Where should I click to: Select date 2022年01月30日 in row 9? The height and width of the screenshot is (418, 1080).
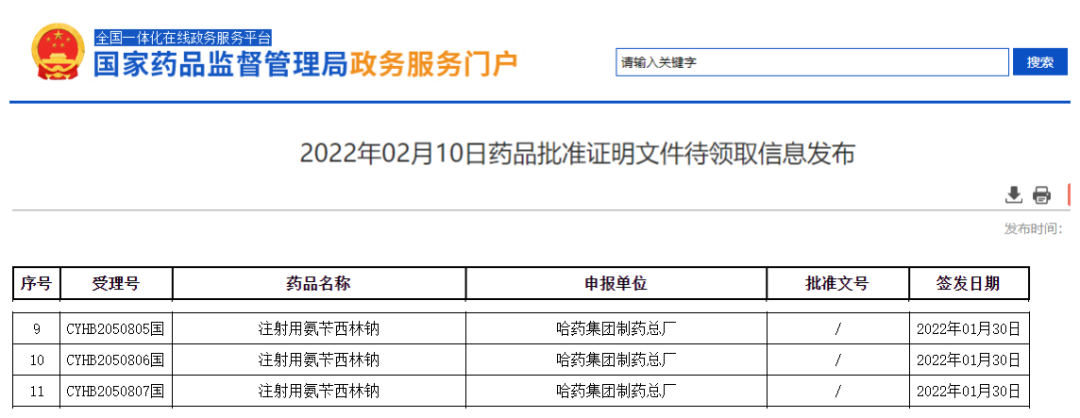click(968, 329)
